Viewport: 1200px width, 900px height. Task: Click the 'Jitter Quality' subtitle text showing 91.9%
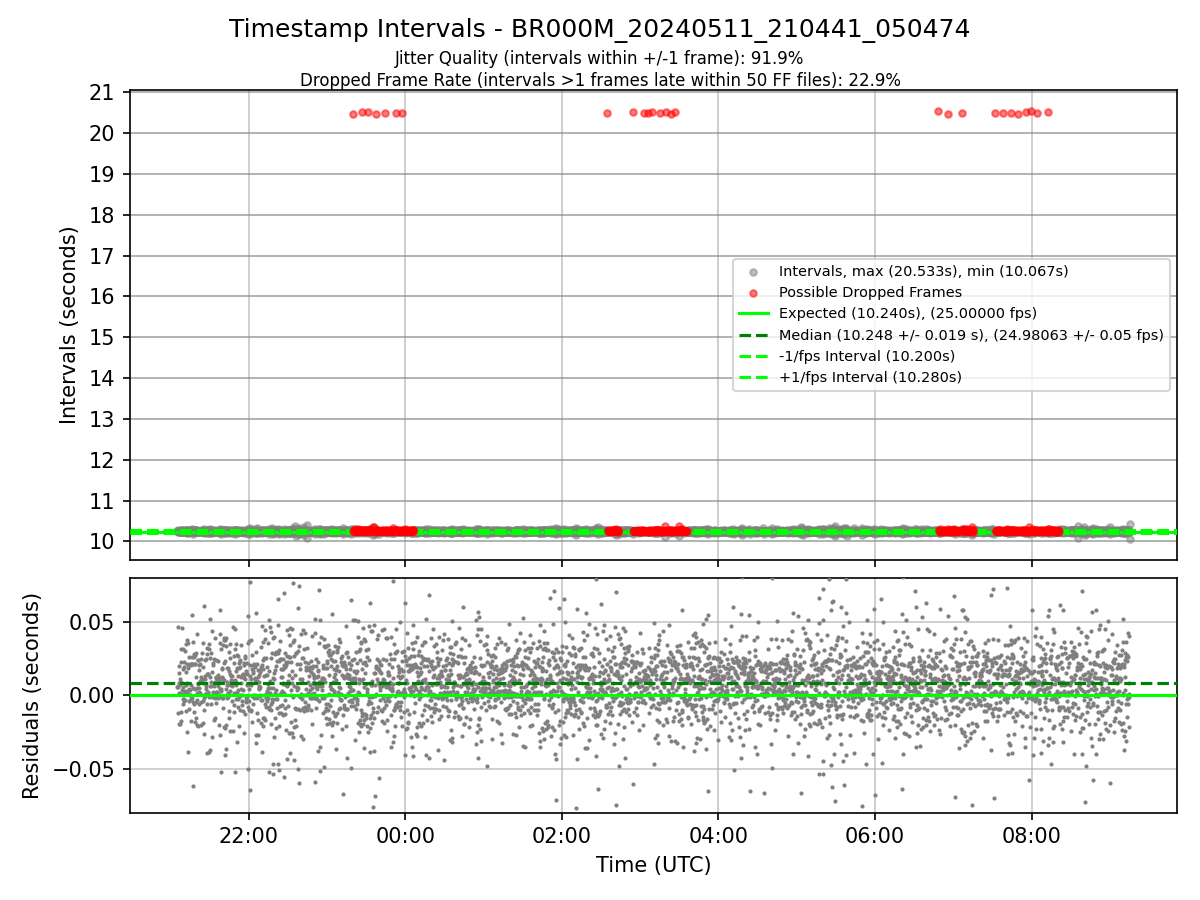[599, 58]
